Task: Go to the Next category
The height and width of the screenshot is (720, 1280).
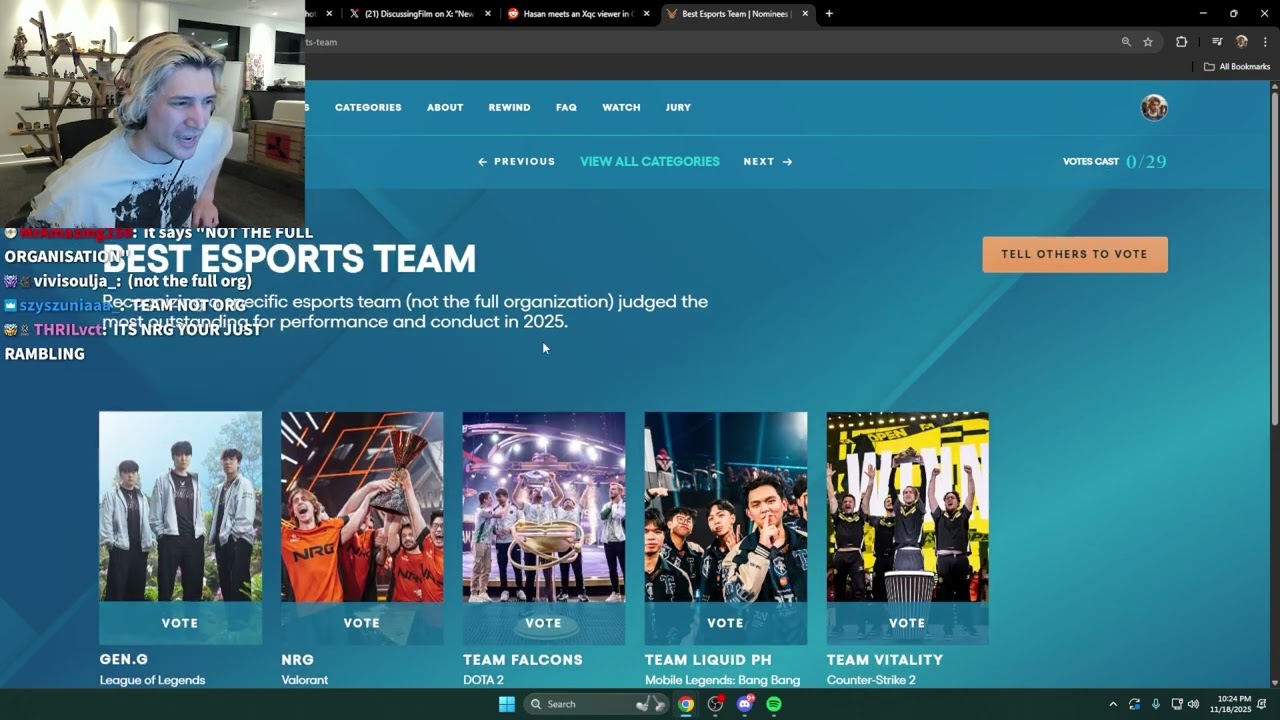Action: 768,162
